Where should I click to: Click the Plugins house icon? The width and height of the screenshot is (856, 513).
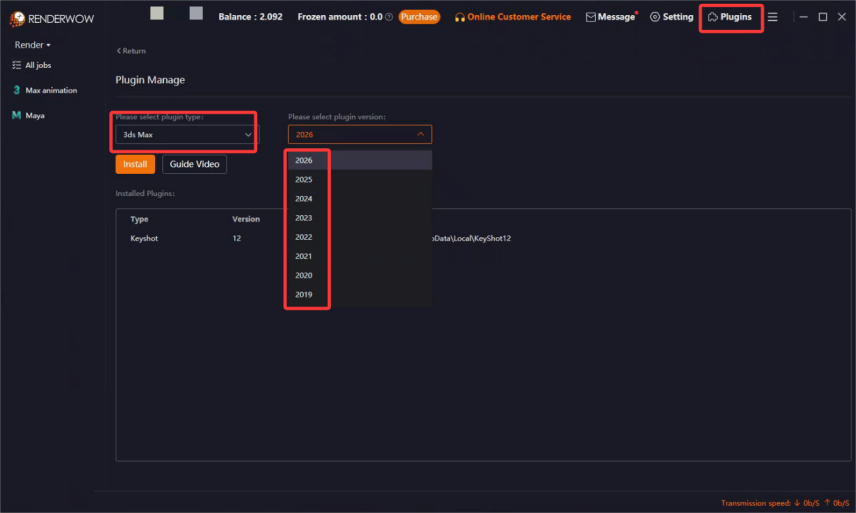pos(712,17)
